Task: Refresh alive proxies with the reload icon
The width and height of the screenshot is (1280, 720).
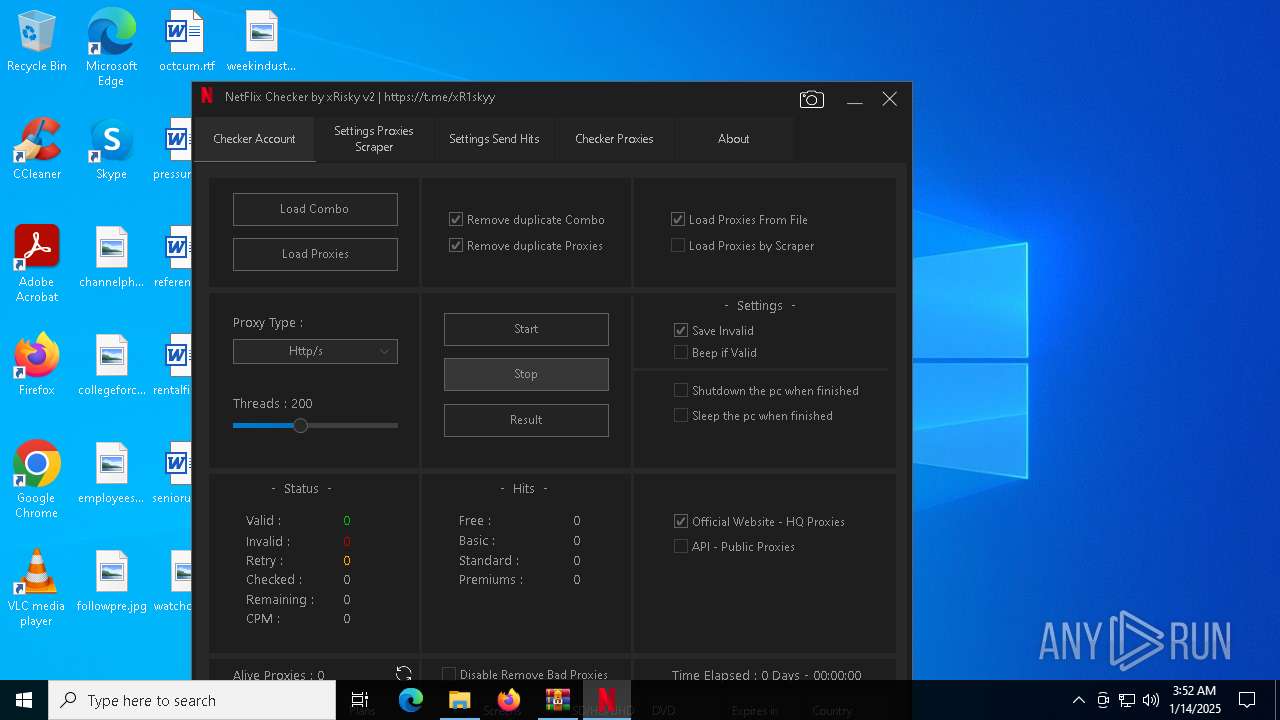Action: (404, 675)
